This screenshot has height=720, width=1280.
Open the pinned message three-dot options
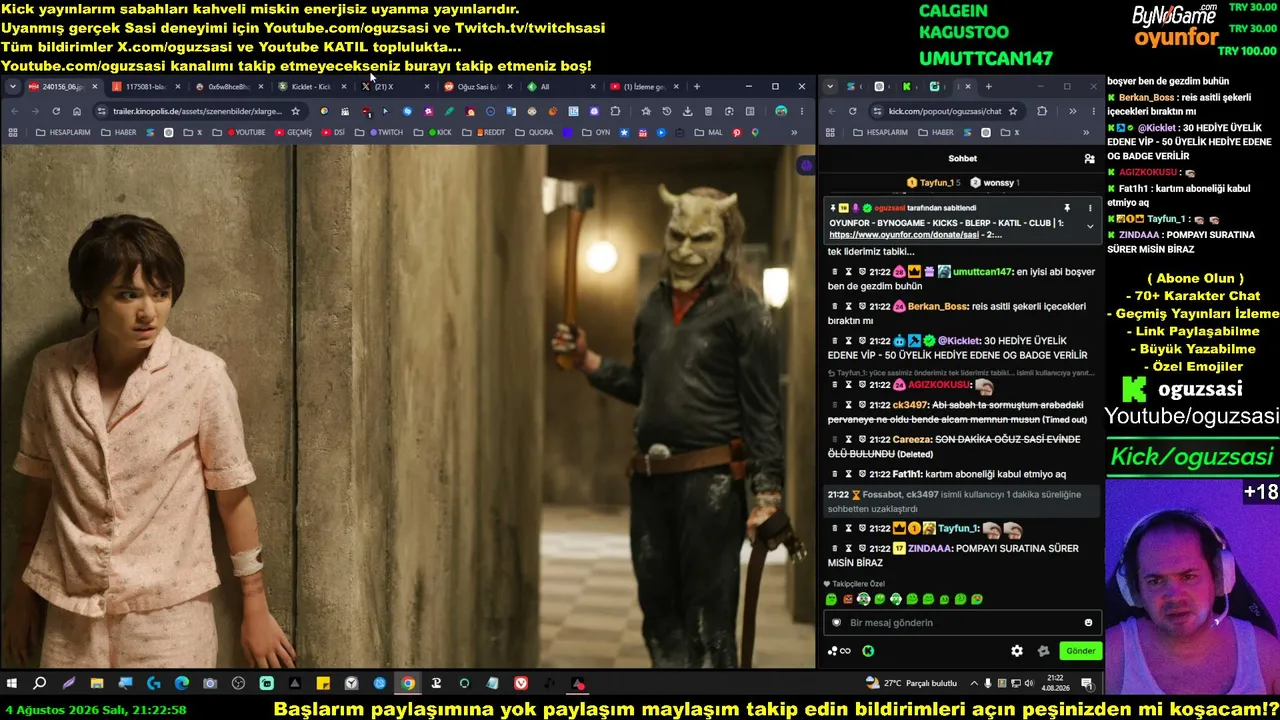tap(1090, 208)
